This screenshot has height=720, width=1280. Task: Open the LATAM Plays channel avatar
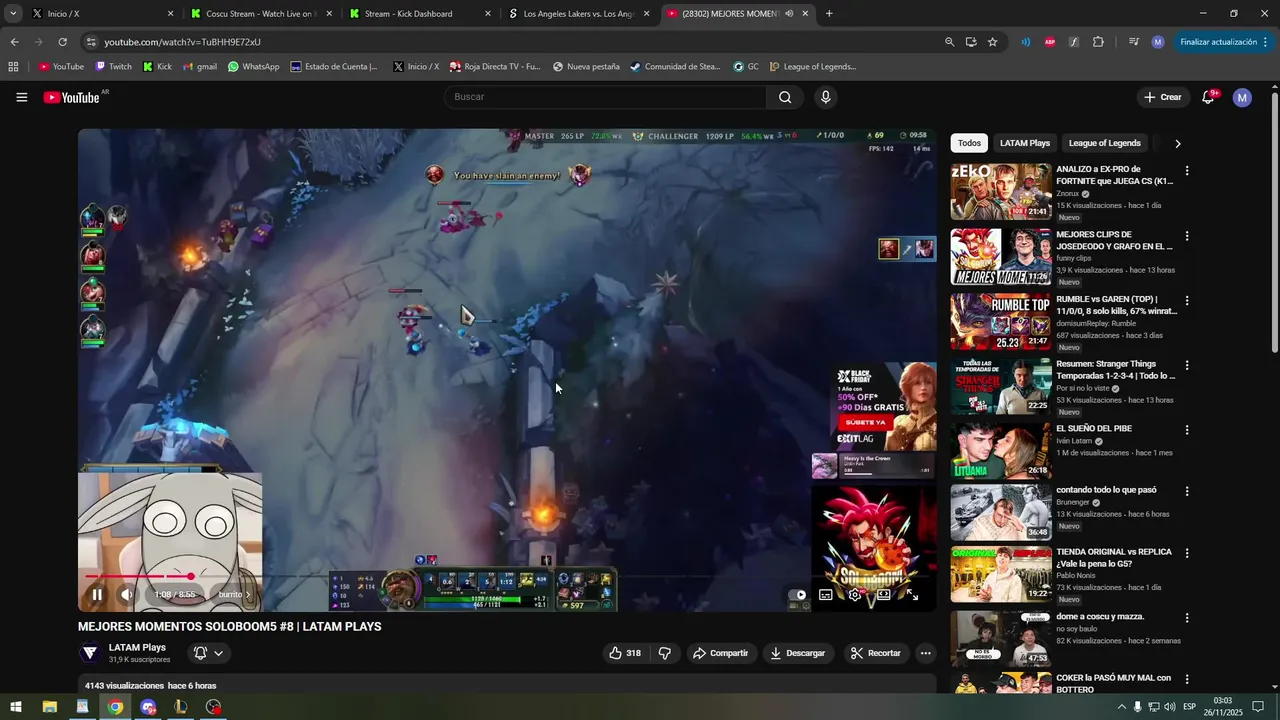tap(90, 653)
